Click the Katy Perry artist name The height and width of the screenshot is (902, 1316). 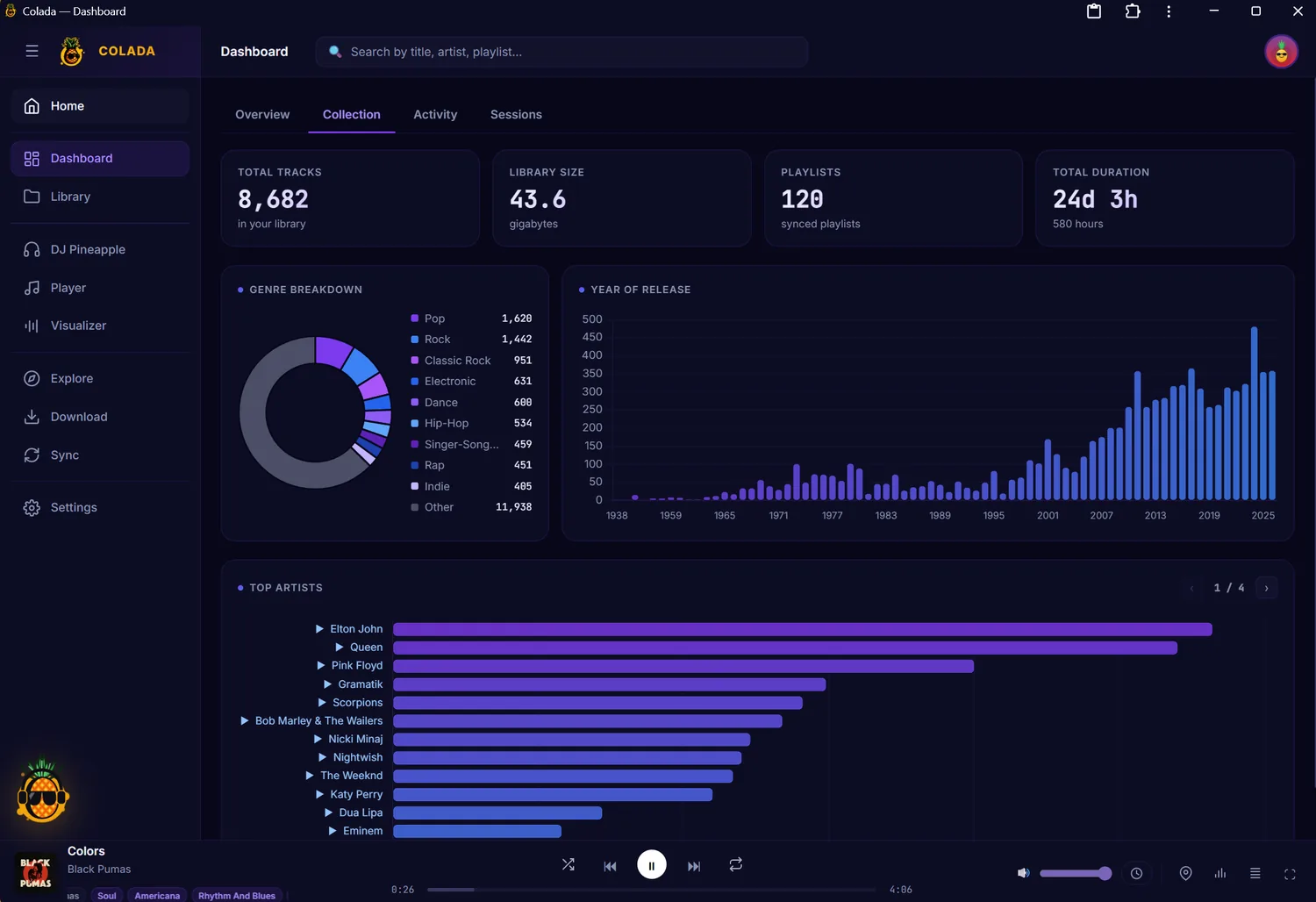pos(356,794)
